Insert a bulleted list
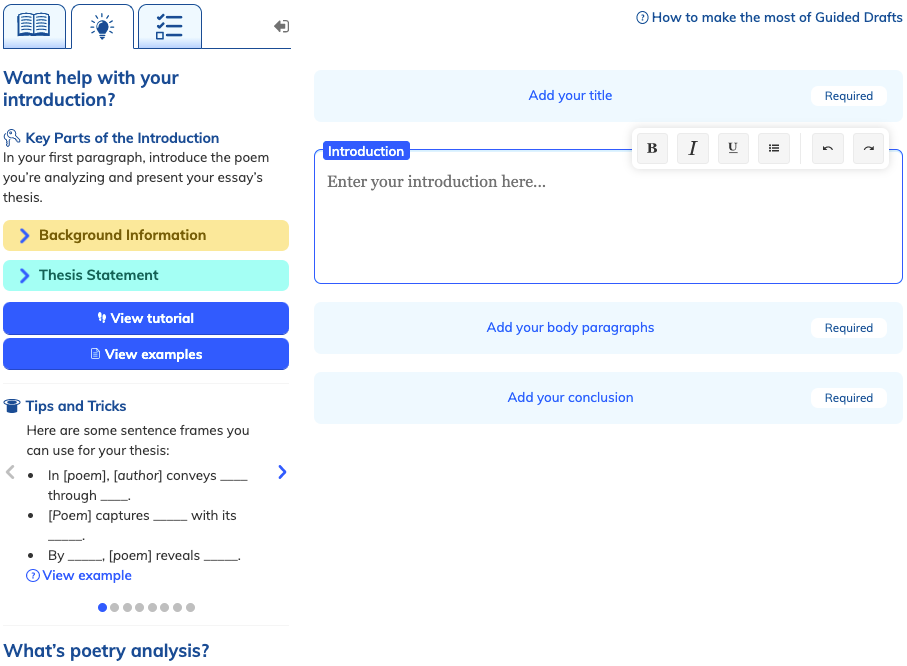The image size is (907, 666). [x=773, y=148]
